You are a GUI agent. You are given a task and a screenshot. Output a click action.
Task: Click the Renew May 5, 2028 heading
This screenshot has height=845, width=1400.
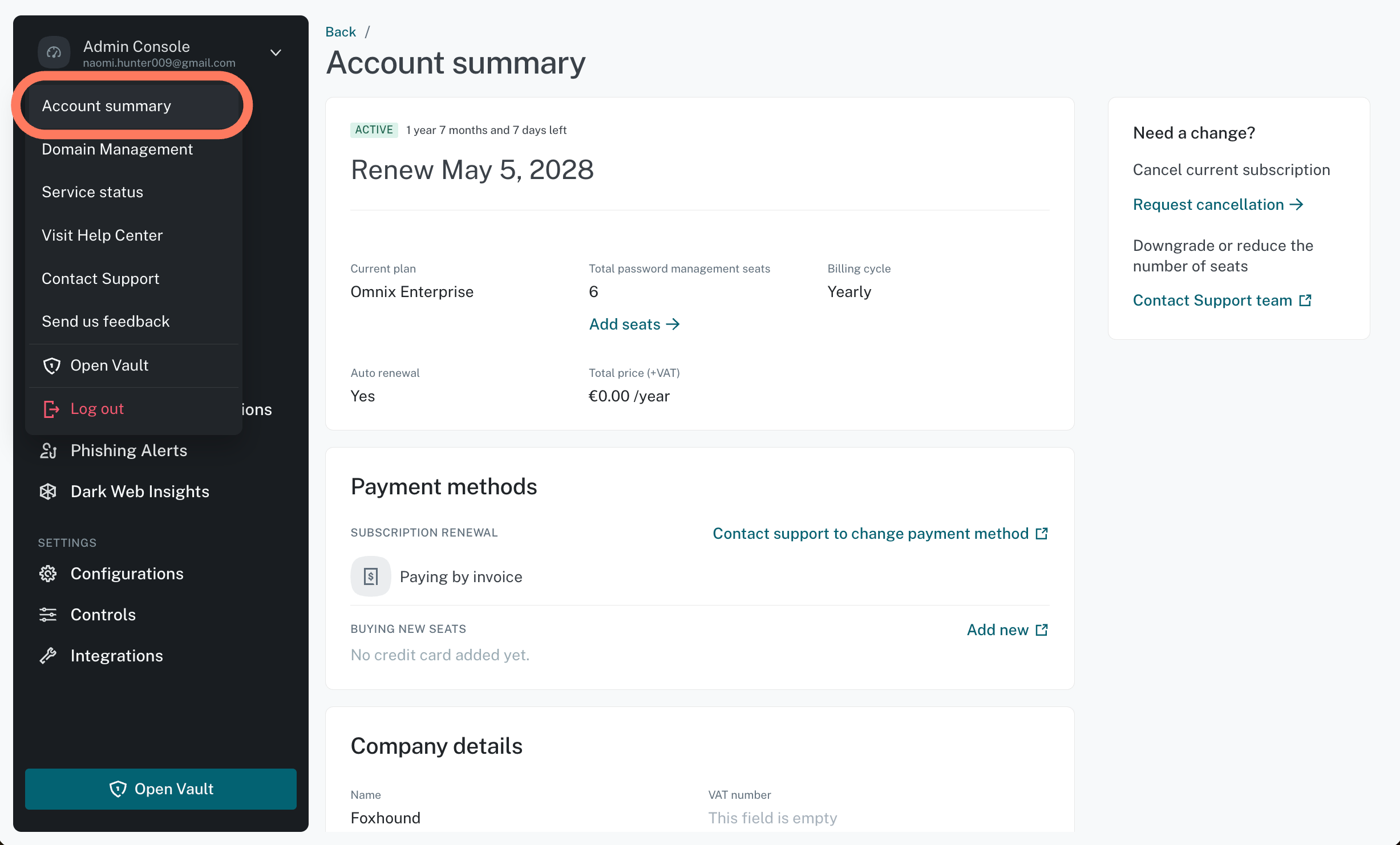pyautogui.click(x=472, y=170)
